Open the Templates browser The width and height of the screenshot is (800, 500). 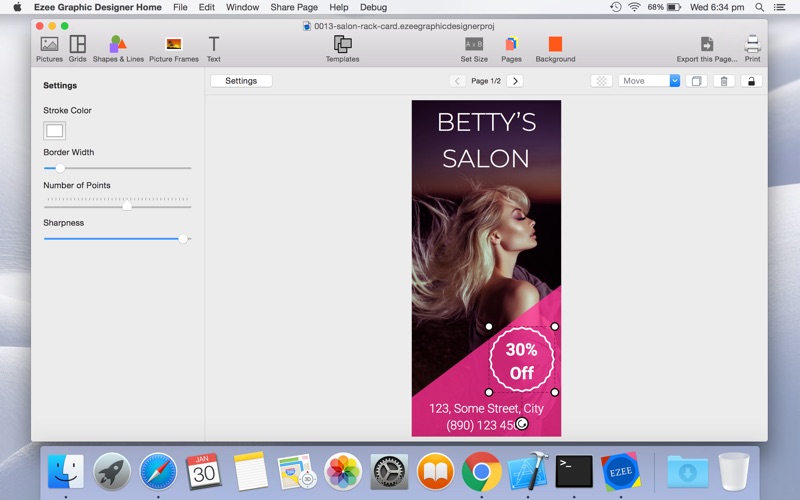click(x=342, y=45)
